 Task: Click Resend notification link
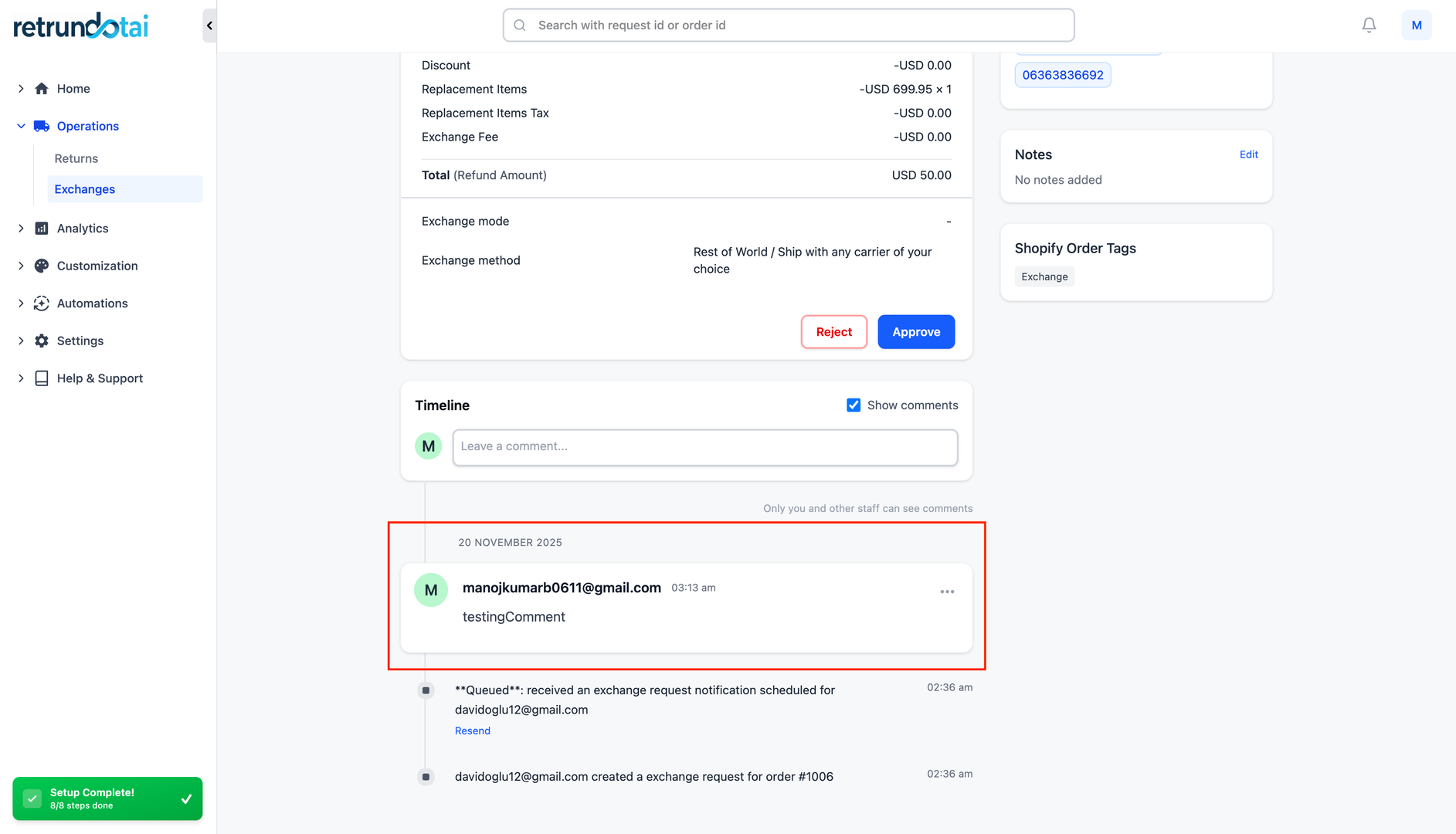473,731
